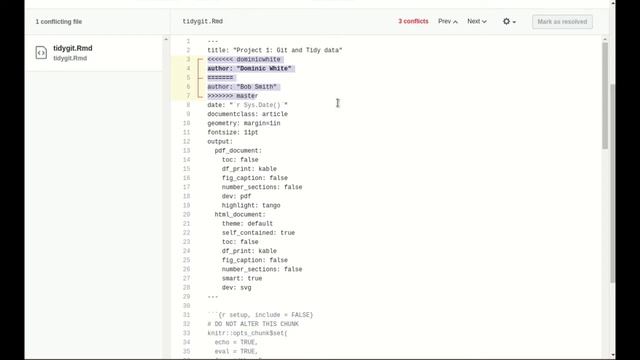Click line 'knitr::opts_chunk$set('
Screen dimensions: 640x360
(x=247, y=333)
